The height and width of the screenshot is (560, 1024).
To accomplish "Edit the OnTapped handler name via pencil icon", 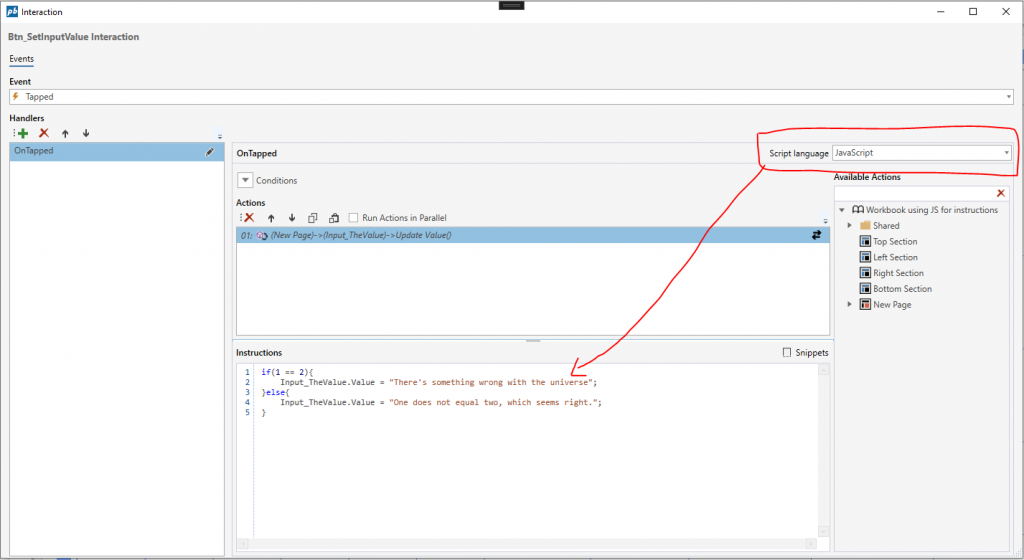I will [x=210, y=152].
